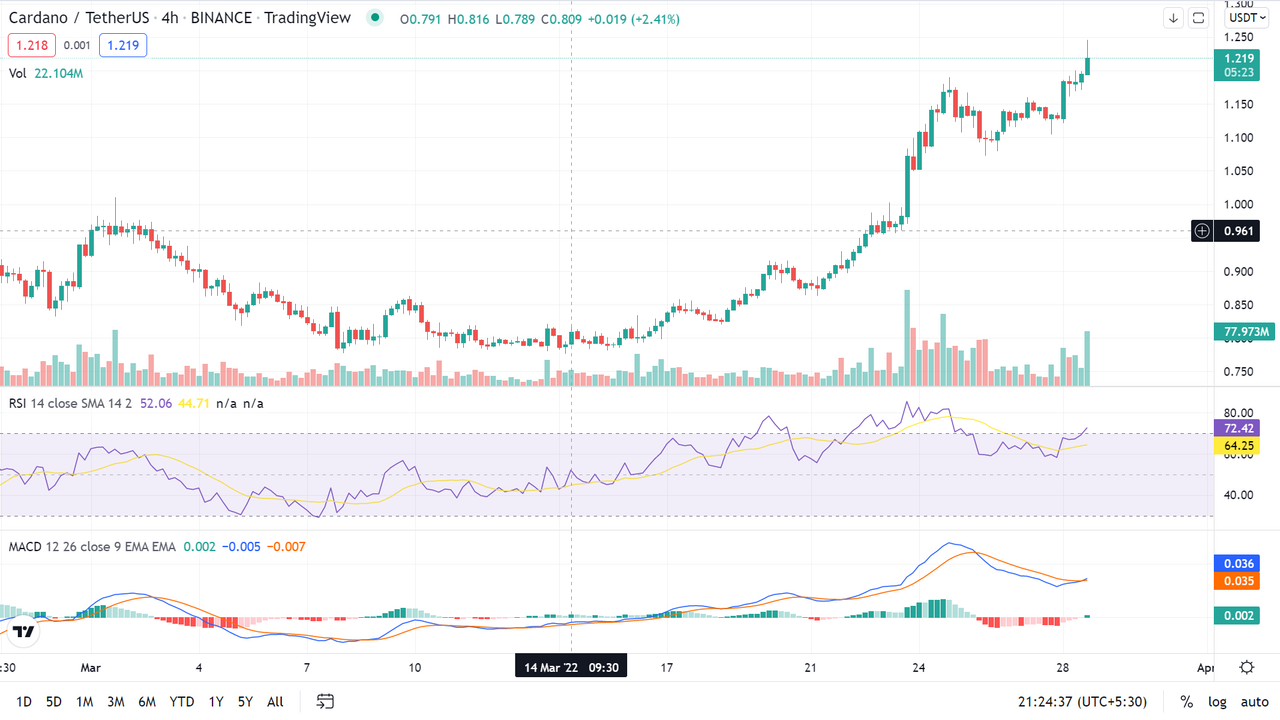
Task: Open the chart settings gear icon
Action: (x=1247, y=667)
